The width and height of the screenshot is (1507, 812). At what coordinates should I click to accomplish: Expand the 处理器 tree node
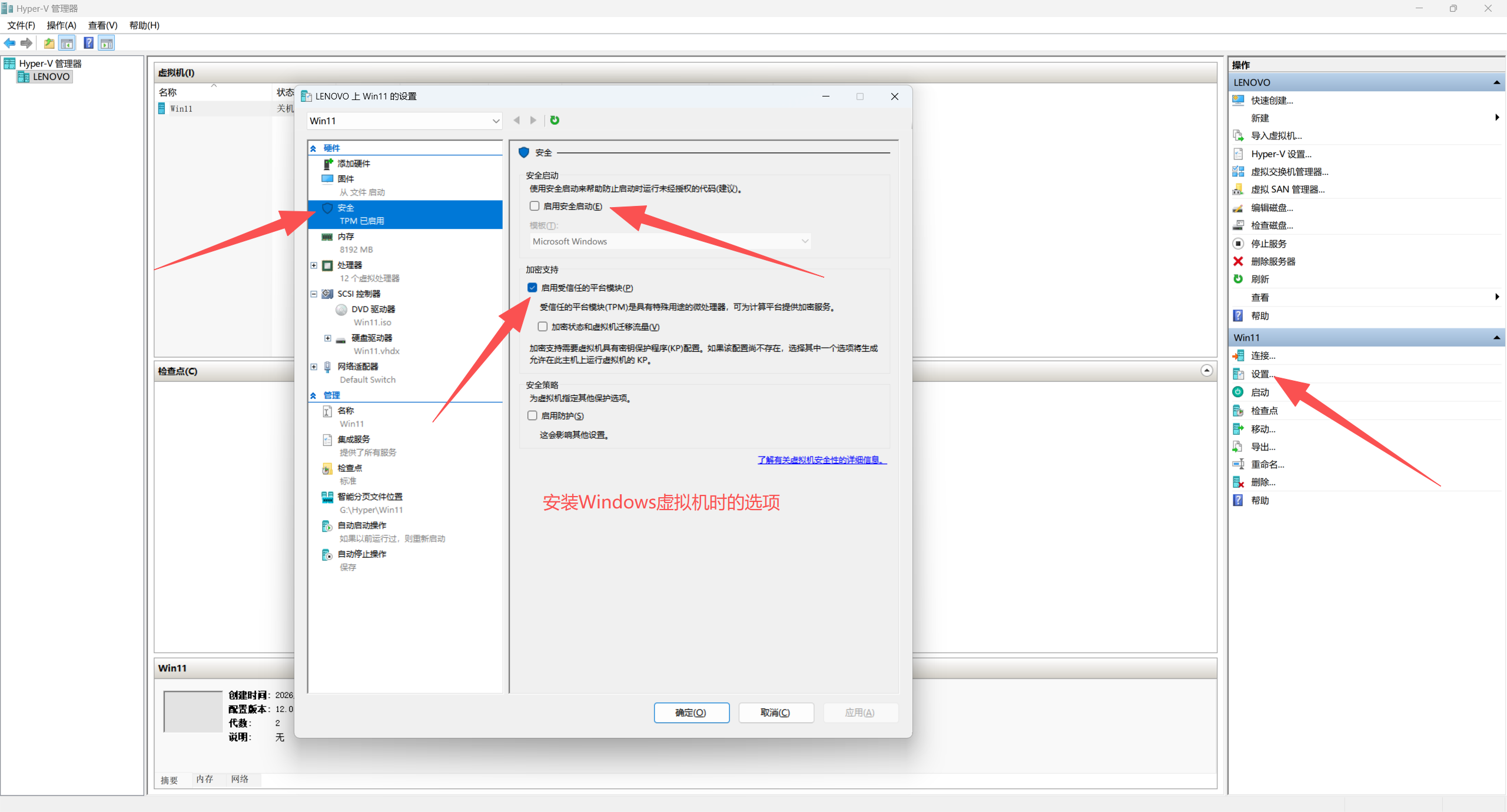coord(314,265)
